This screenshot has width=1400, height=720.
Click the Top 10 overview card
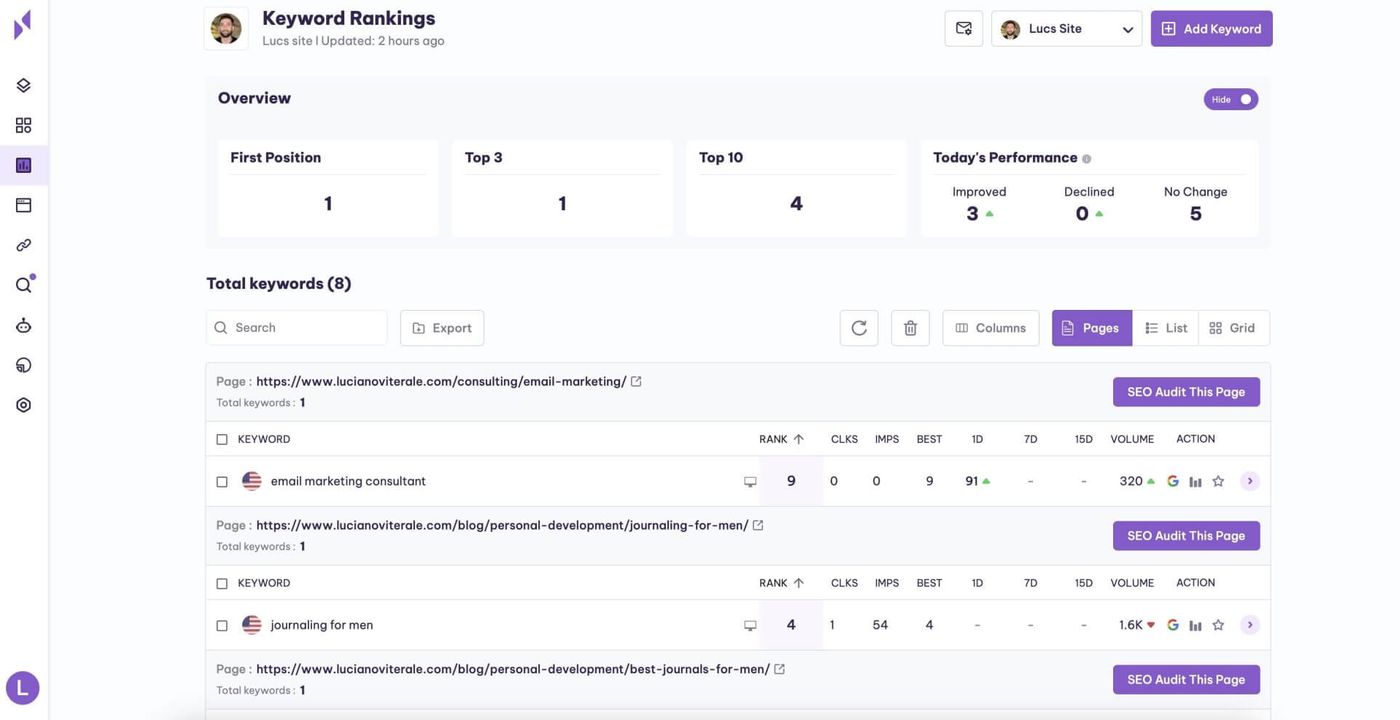[x=796, y=188]
